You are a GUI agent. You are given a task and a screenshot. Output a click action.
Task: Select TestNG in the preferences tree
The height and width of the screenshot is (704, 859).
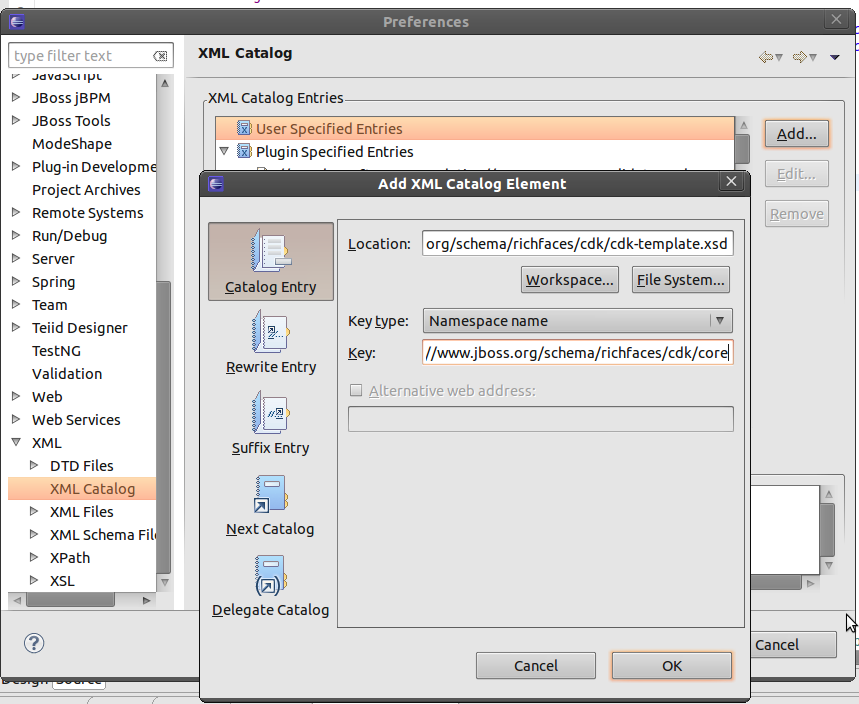coord(56,351)
